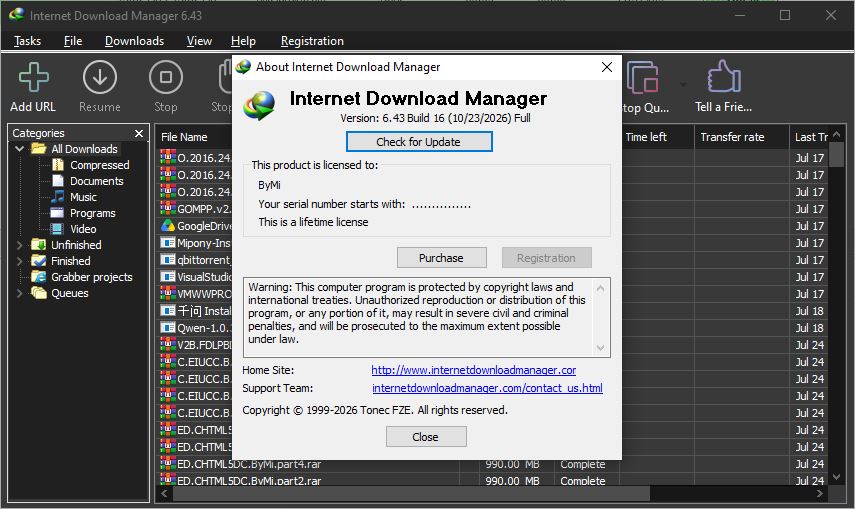Viewport: 855px width, 509px height.
Task: Open the Tasks menu
Action: click(x=27, y=41)
